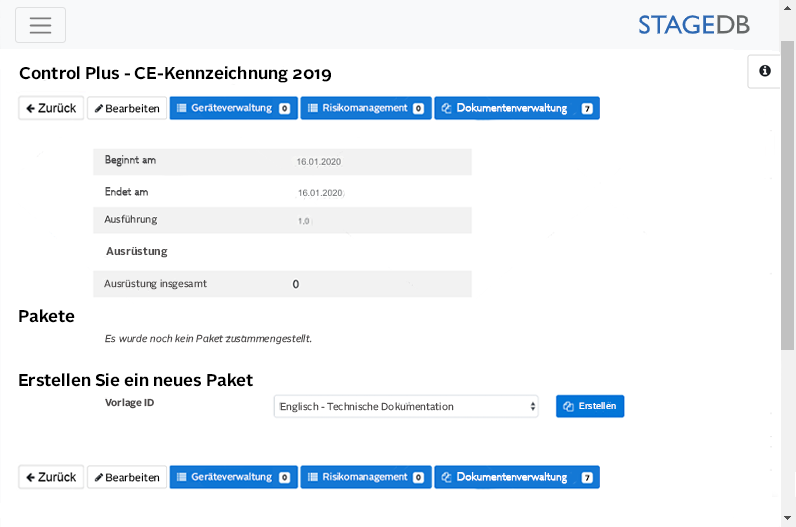Click the bottom Risikomanagement count badge 0
Image resolution: width=796 pixels, height=527 pixels.
point(418,478)
